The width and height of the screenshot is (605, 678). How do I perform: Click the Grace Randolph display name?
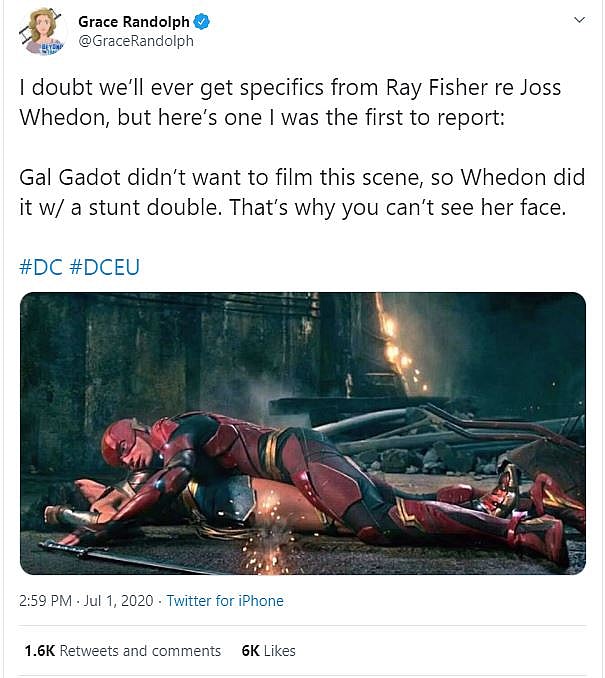tap(134, 21)
